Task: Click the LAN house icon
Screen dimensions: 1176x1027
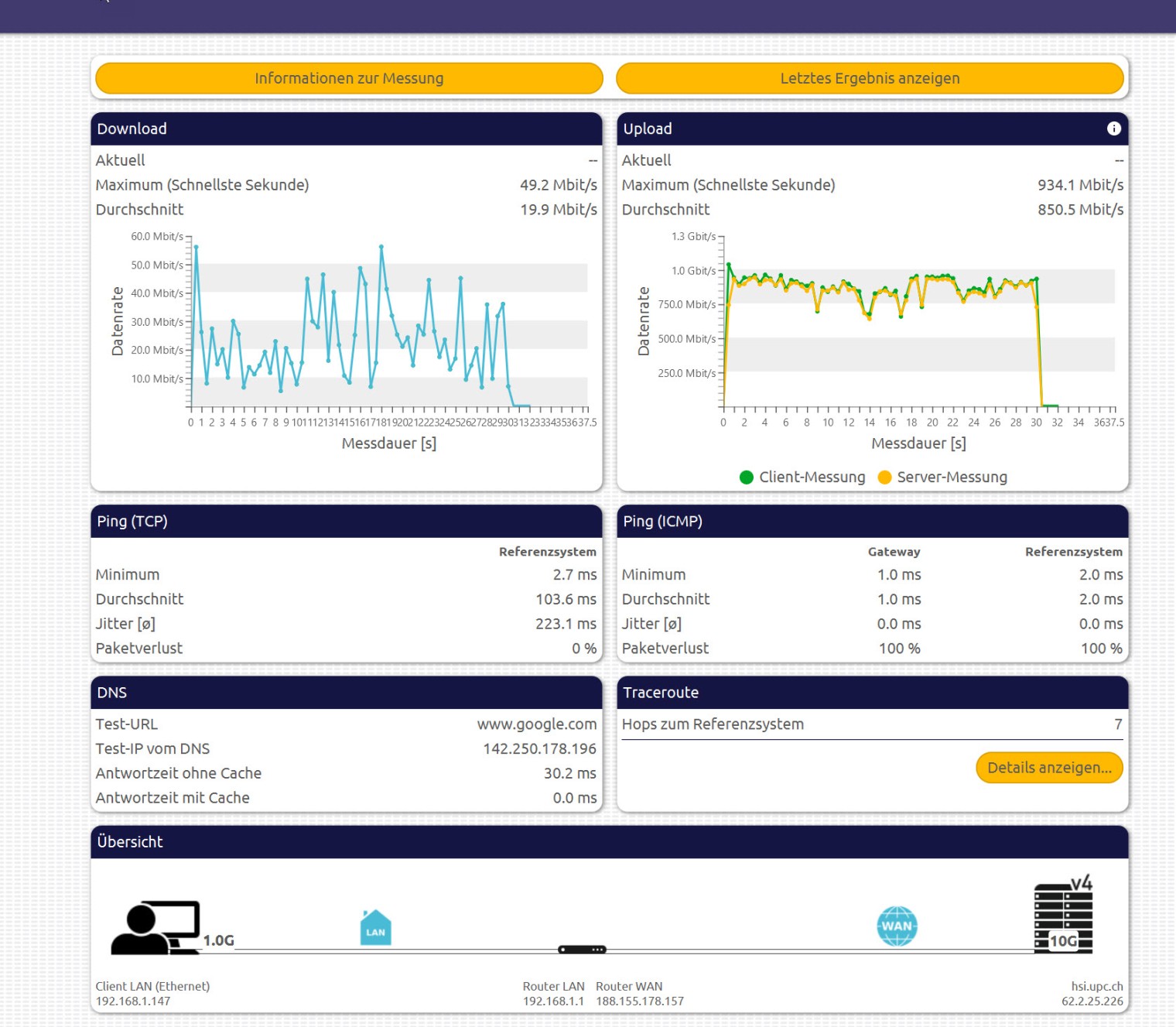Action: coord(375,928)
